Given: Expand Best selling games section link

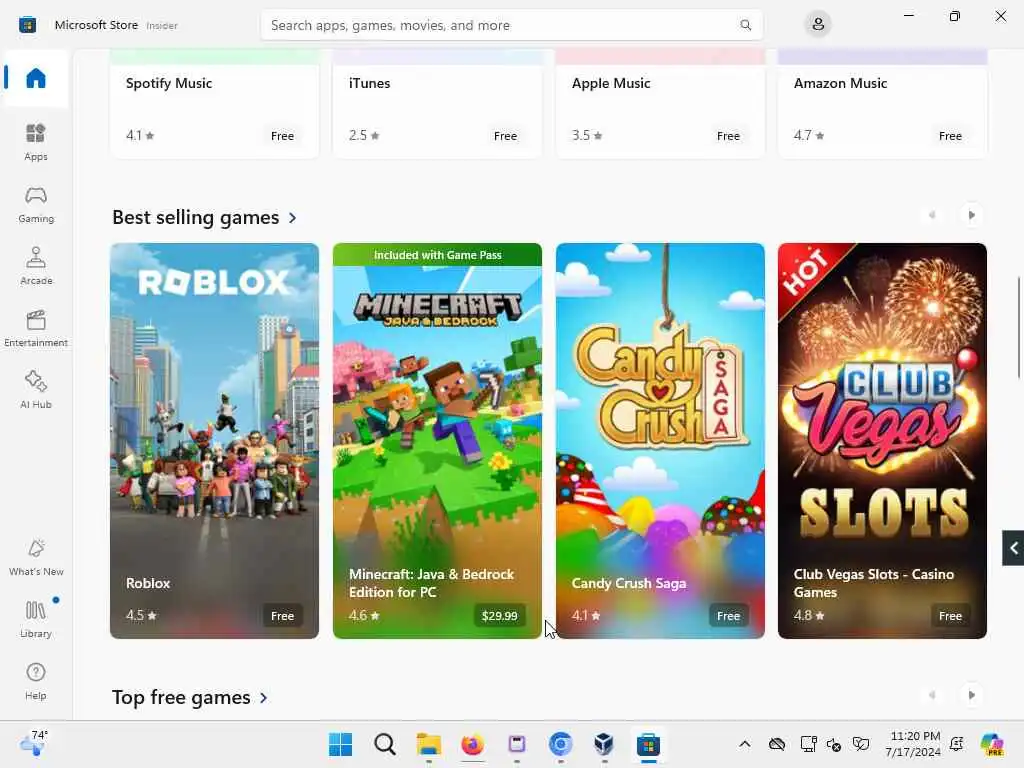Looking at the screenshot, I should pos(204,217).
